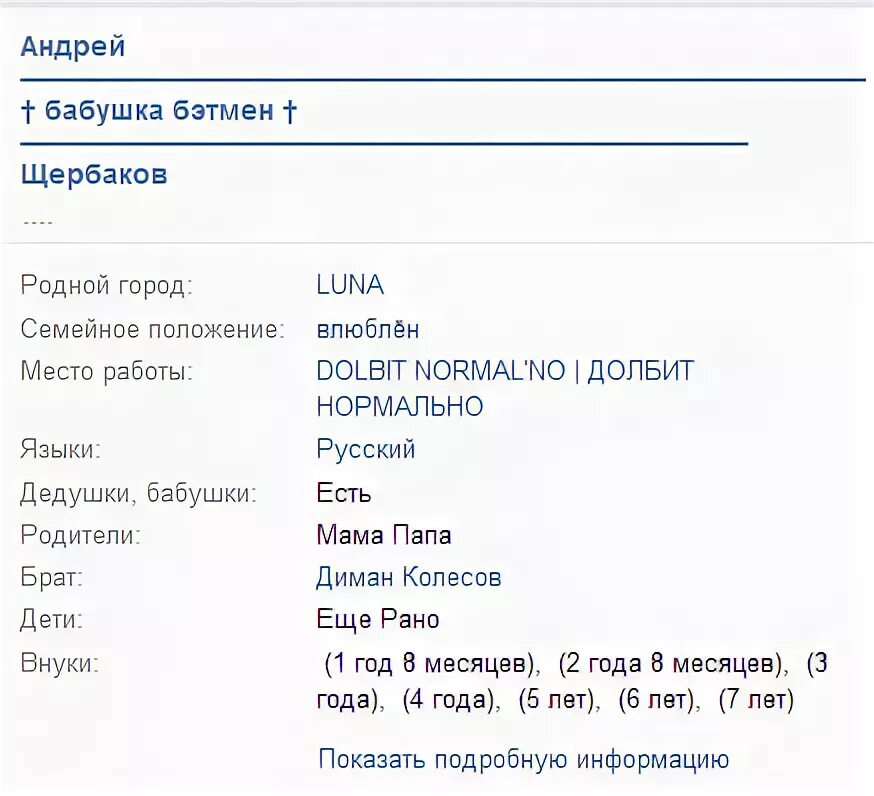874x796 pixels.
Task: Click the Родной город label
Action: click(106, 285)
